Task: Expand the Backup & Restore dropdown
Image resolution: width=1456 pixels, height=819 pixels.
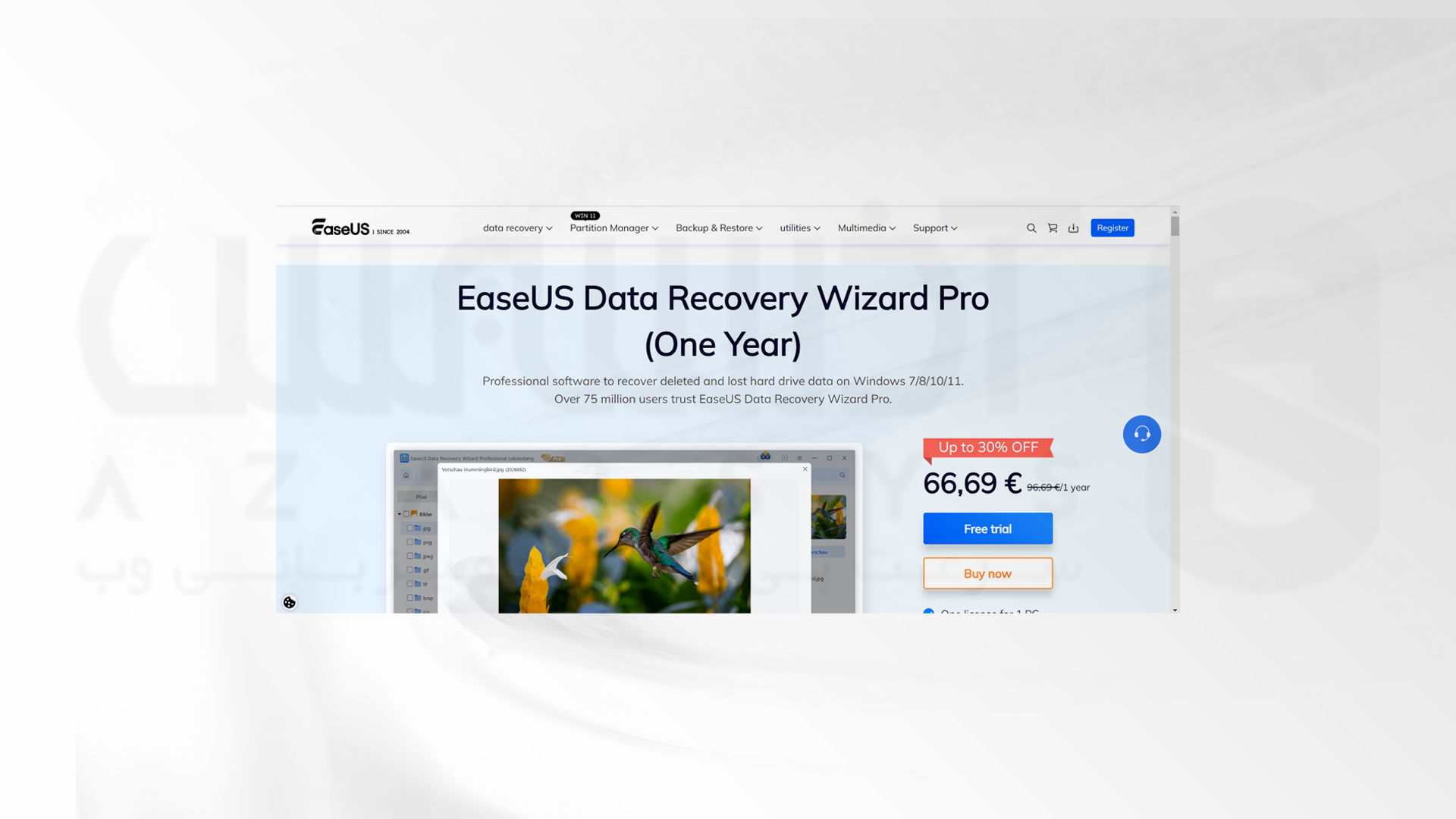Action: [718, 228]
